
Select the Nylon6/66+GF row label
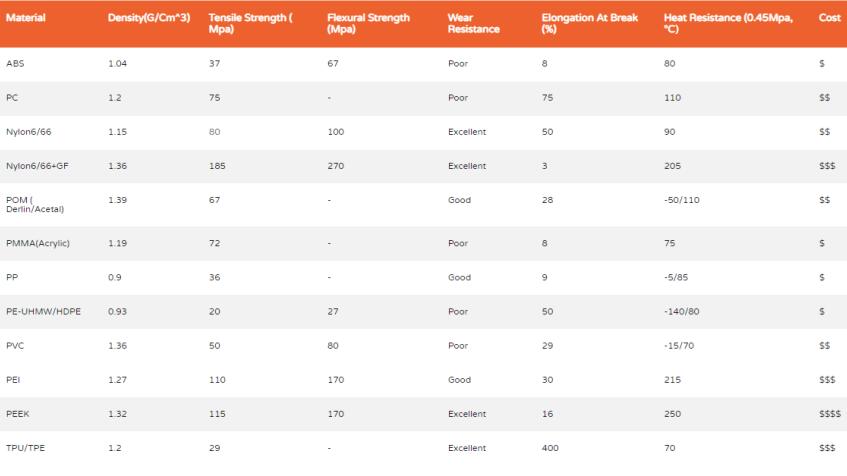point(37,166)
